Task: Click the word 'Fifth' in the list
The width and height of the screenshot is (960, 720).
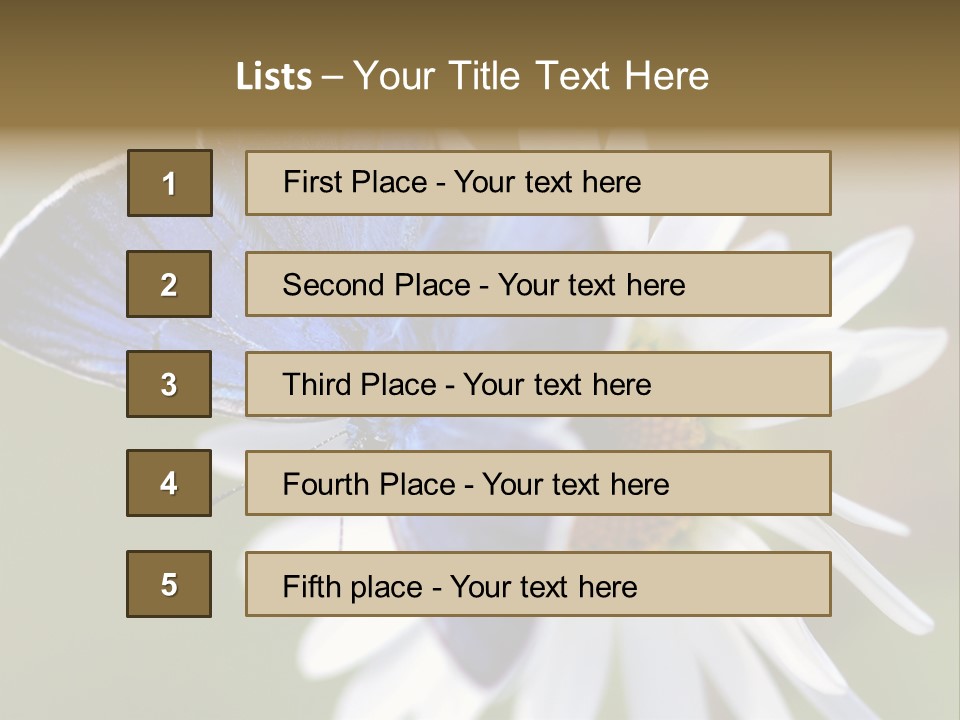Action: pos(312,586)
